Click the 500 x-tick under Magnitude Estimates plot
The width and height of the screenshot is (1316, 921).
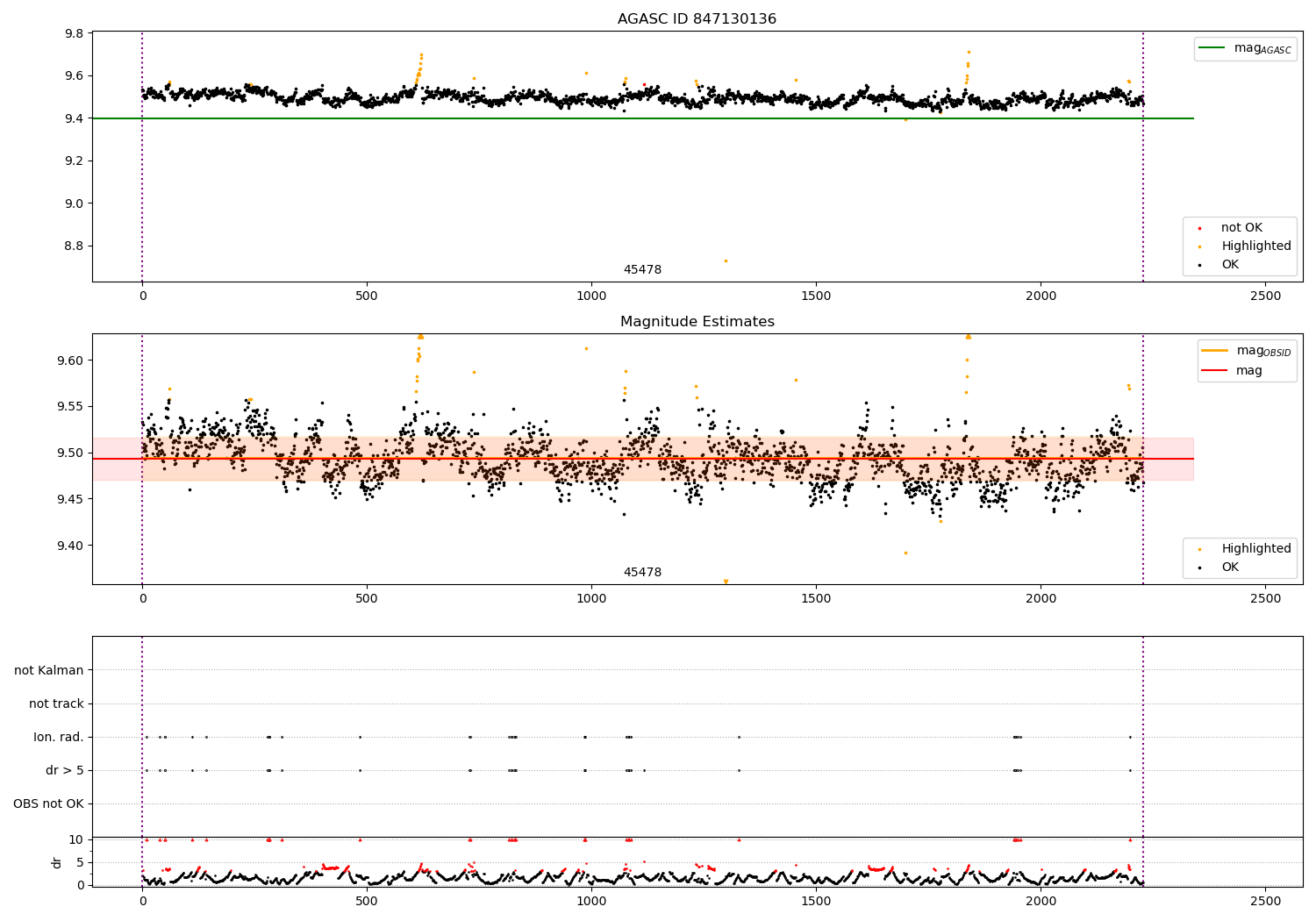coord(367,599)
